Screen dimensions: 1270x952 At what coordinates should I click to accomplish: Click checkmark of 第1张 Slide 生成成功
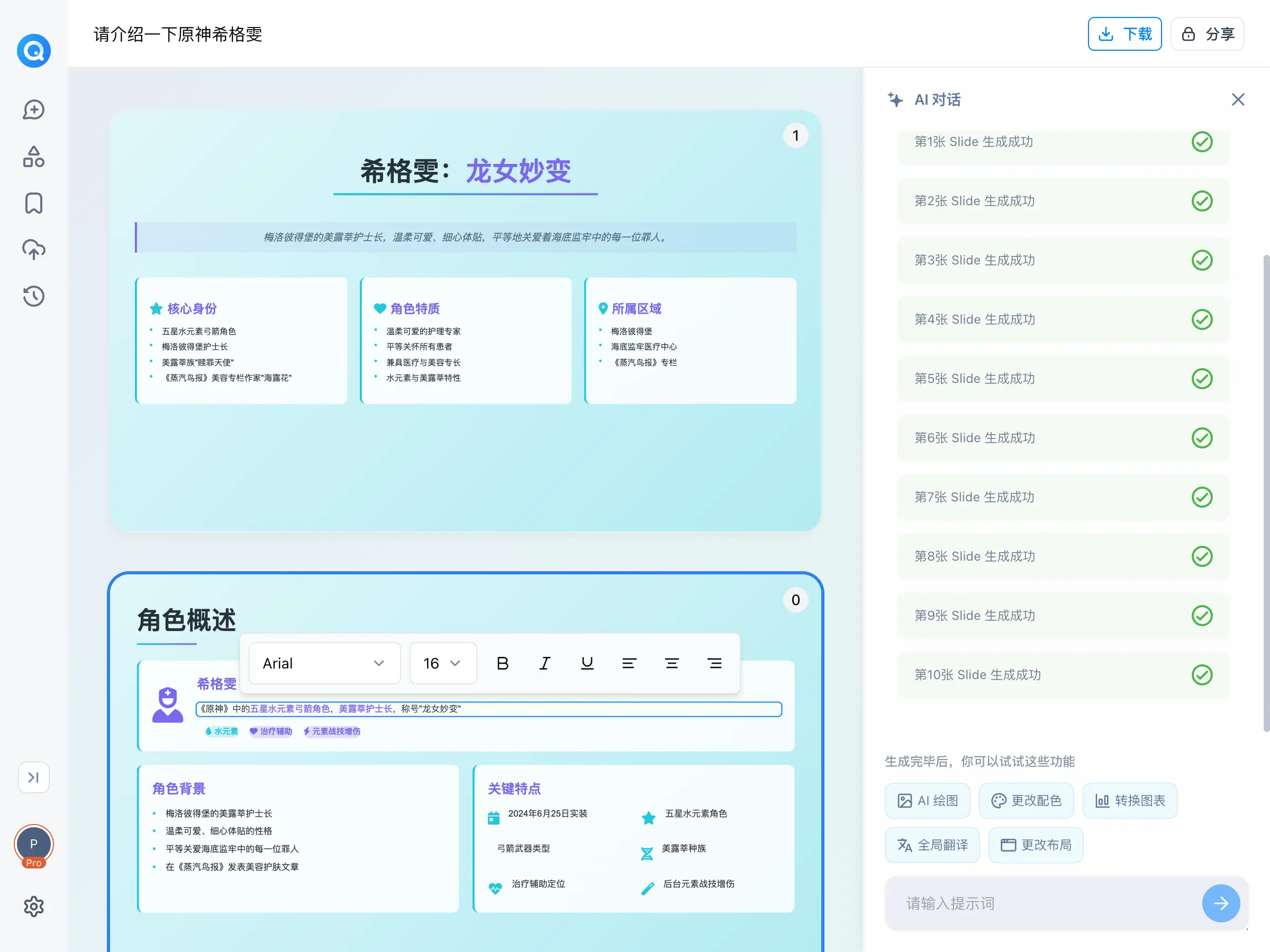point(1202,142)
